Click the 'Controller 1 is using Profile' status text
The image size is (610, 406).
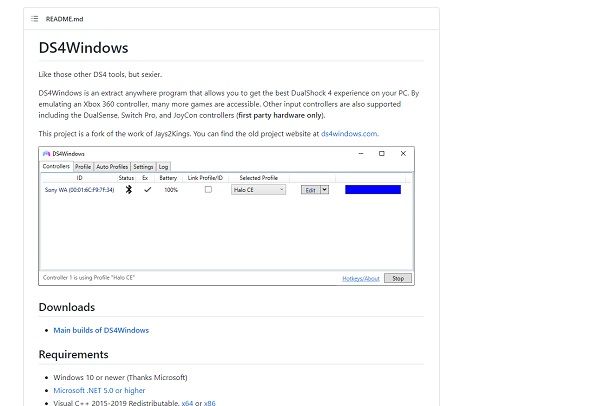[89, 278]
